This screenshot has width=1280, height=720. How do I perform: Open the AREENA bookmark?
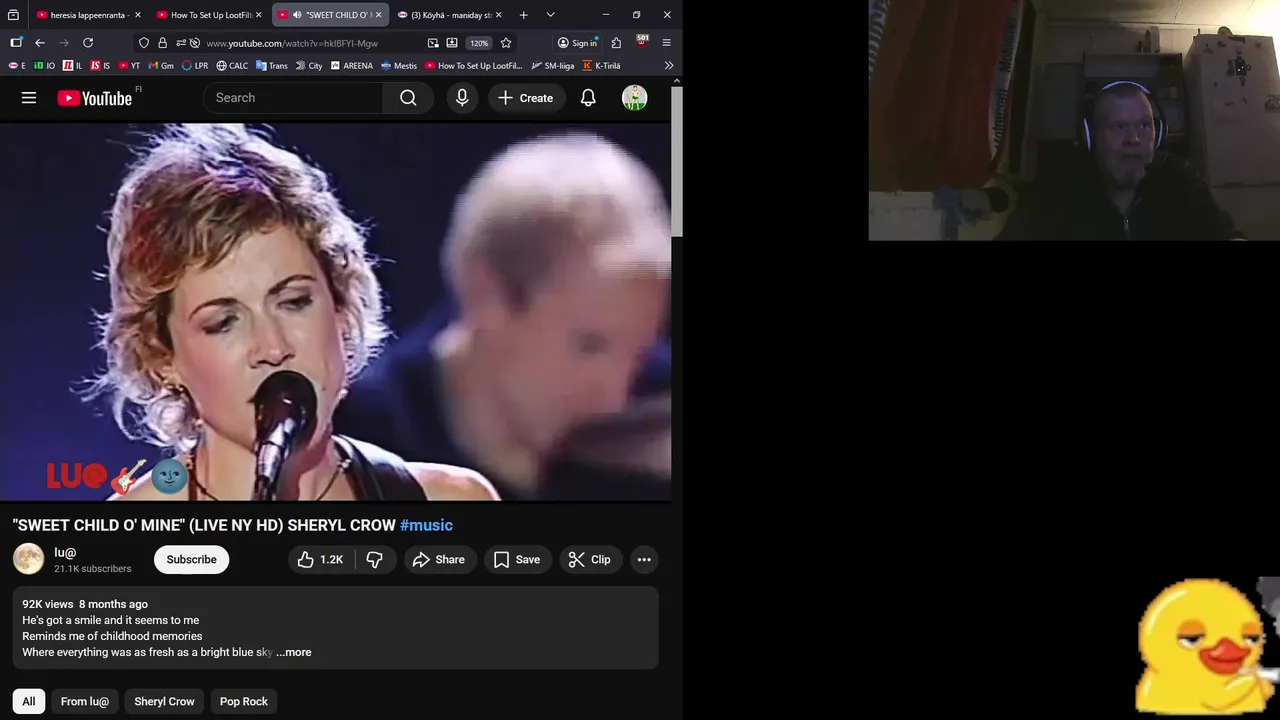point(351,66)
